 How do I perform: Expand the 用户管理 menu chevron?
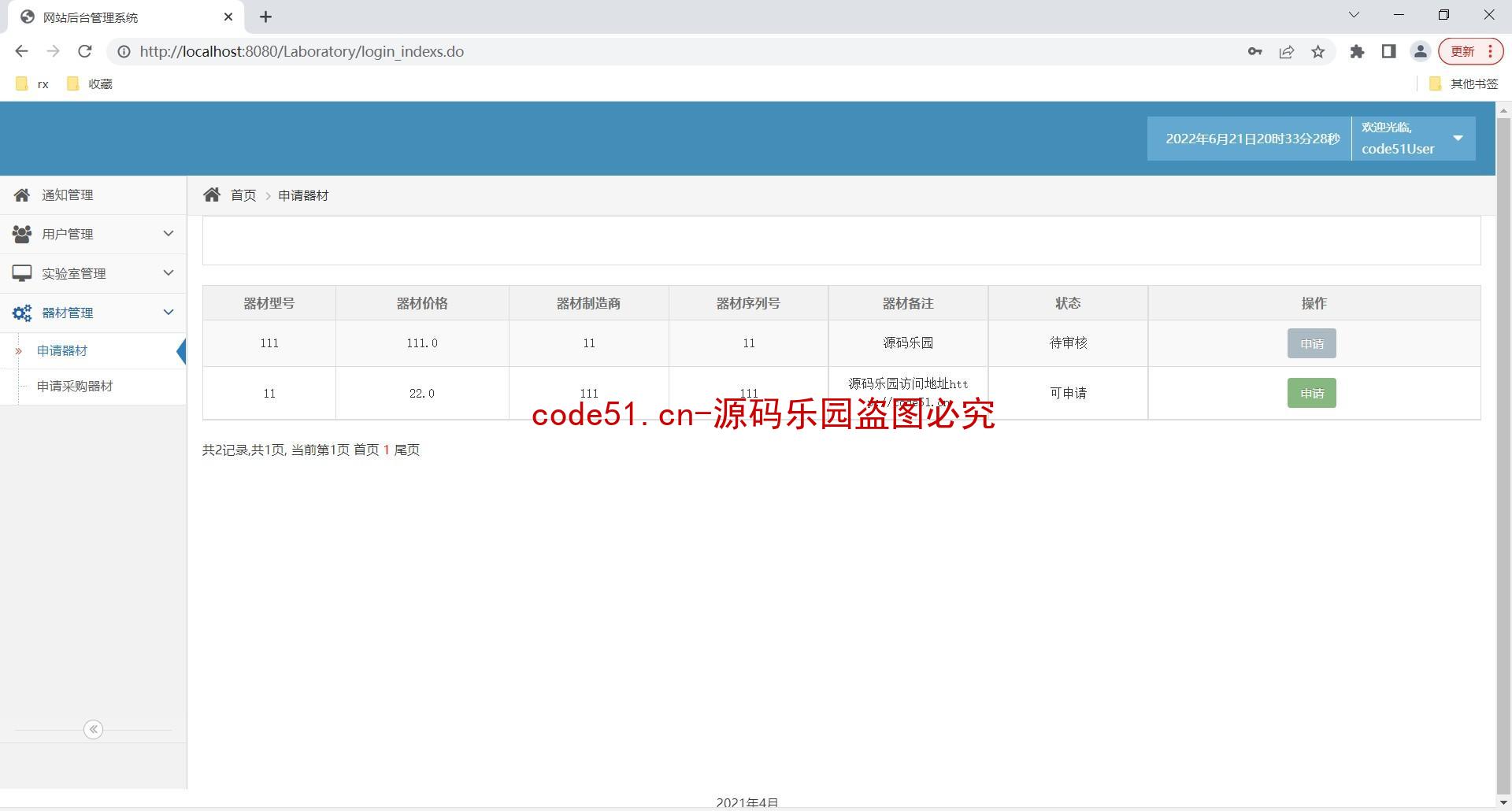(x=168, y=233)
